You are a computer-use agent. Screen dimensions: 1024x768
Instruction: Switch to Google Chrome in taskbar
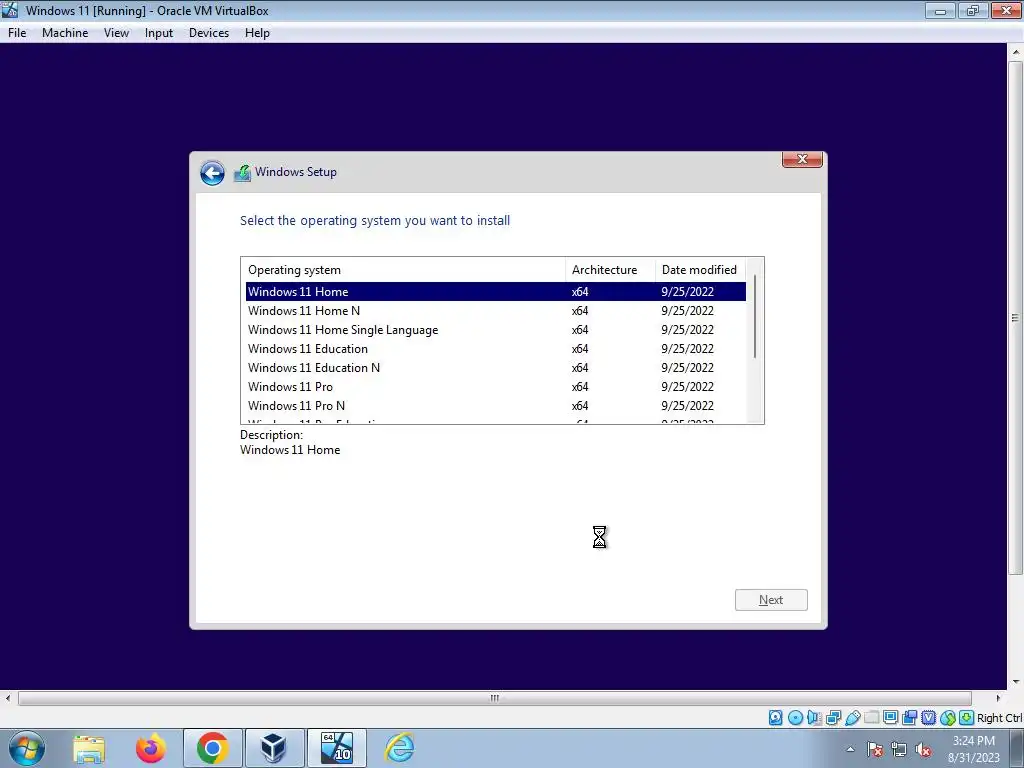212,748
